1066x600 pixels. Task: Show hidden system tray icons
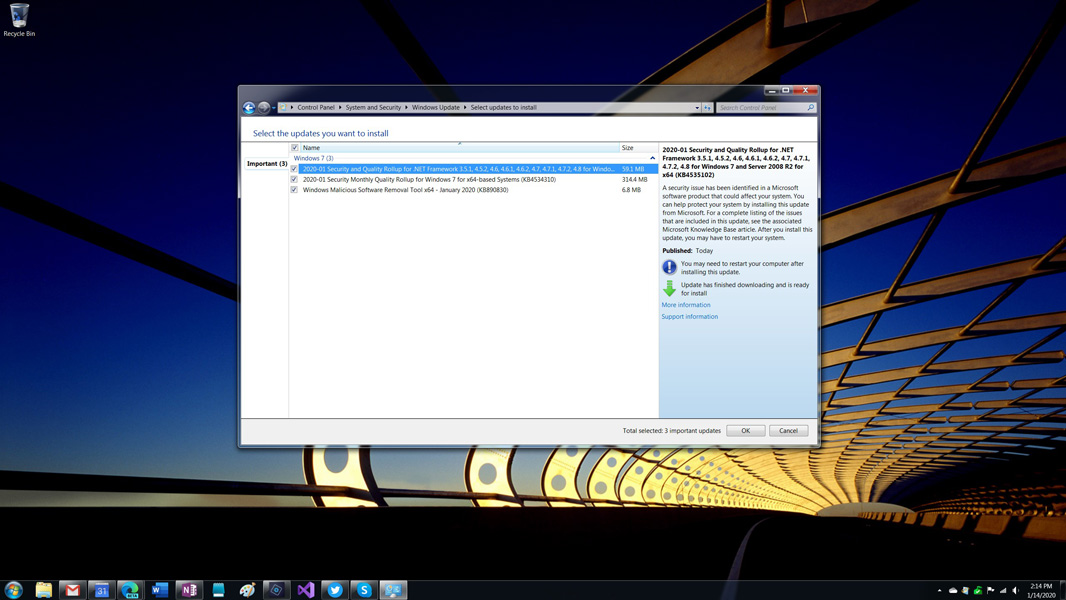click(x=939, y=591)
